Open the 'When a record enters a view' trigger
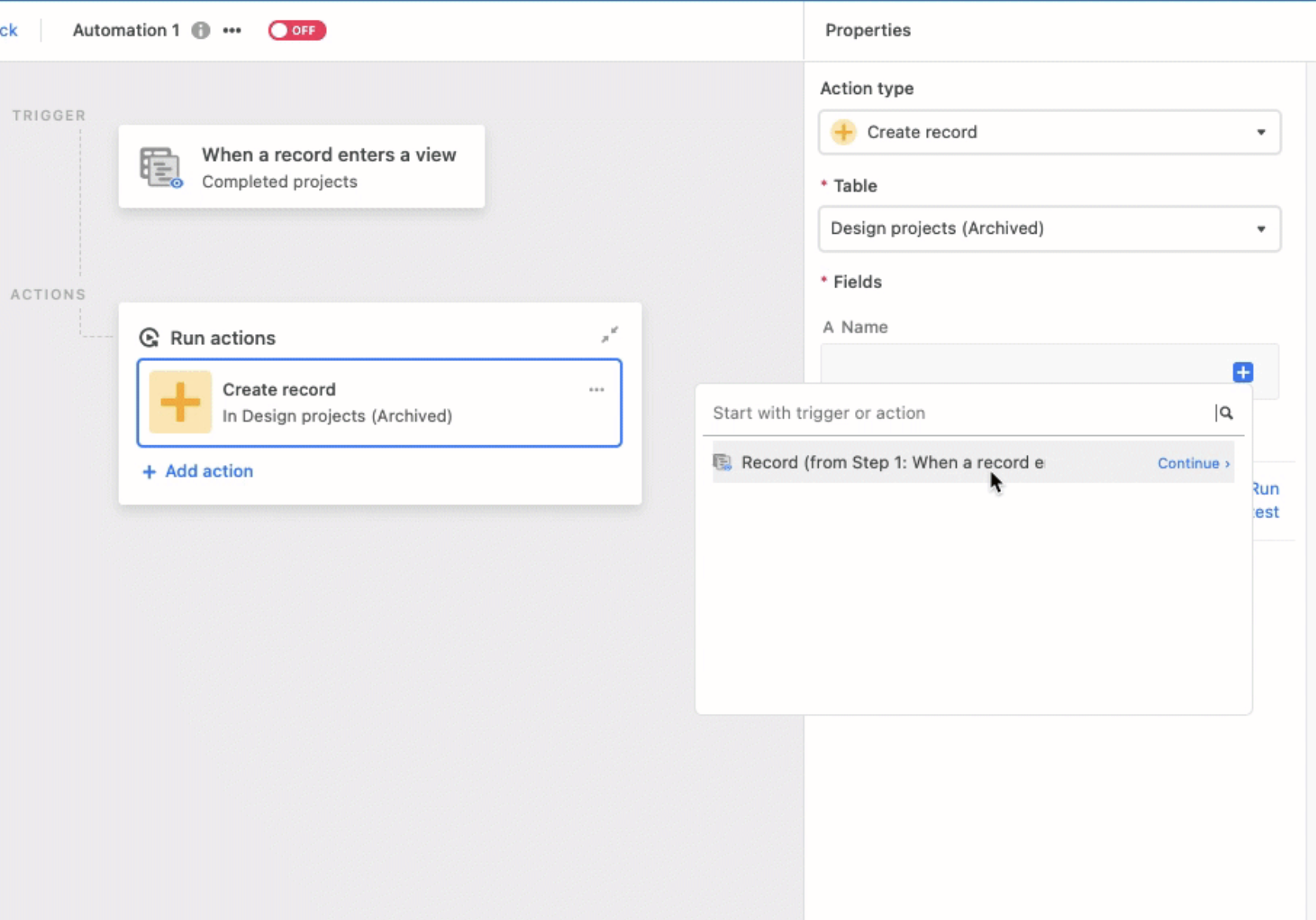This screenshot has height=920, width=1316. tap(328, 167)
